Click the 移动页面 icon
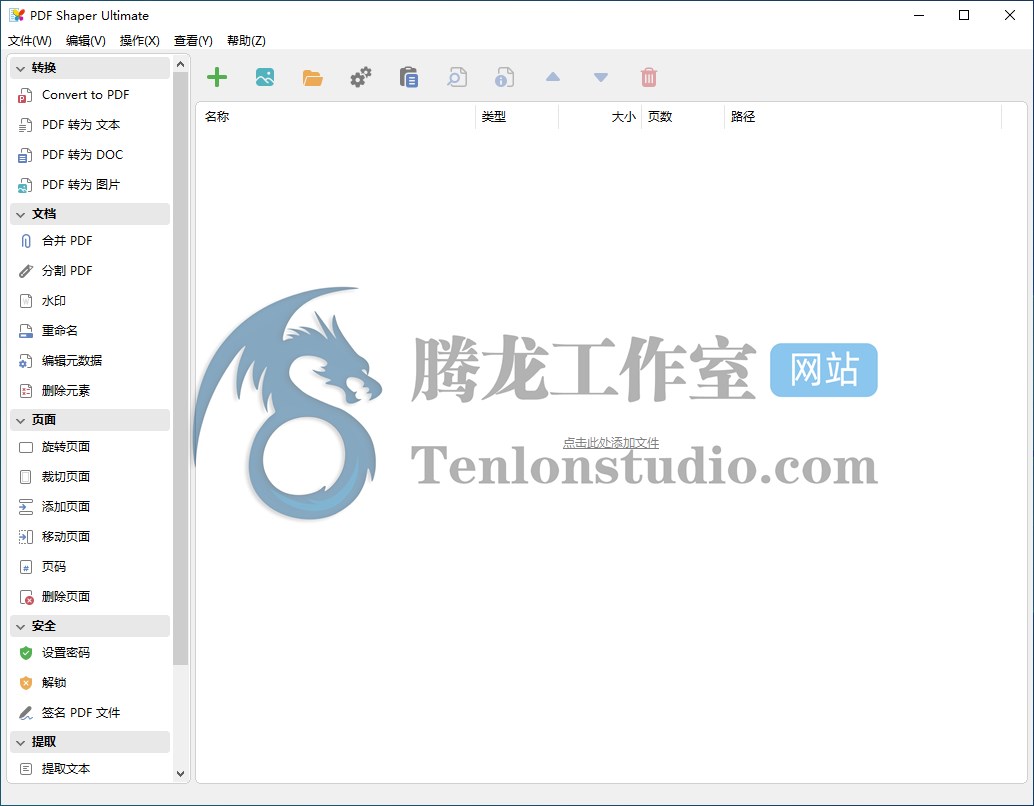 [x=26, y=537]
